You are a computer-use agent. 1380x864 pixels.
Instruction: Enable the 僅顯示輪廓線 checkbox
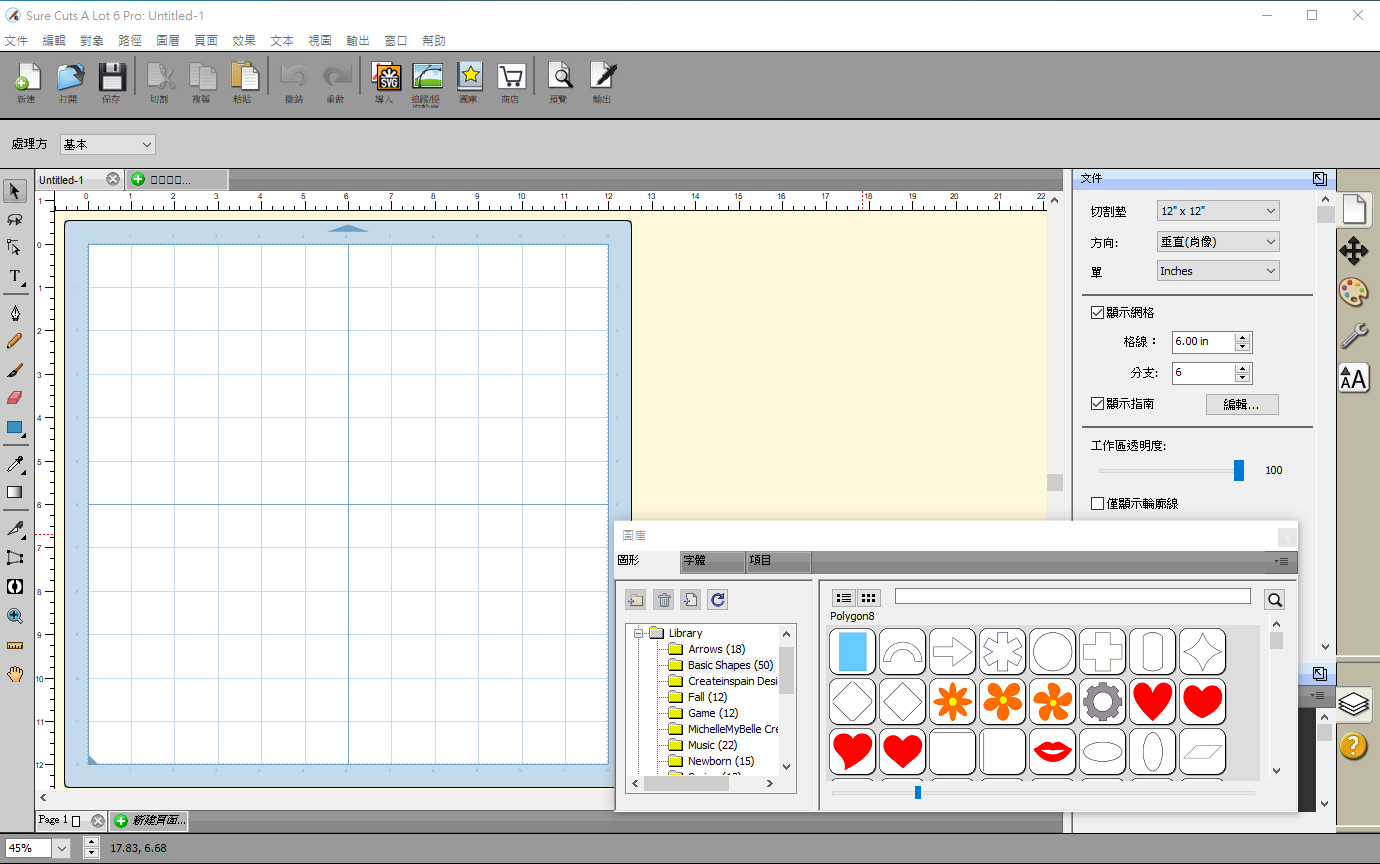pos(1097,504)
